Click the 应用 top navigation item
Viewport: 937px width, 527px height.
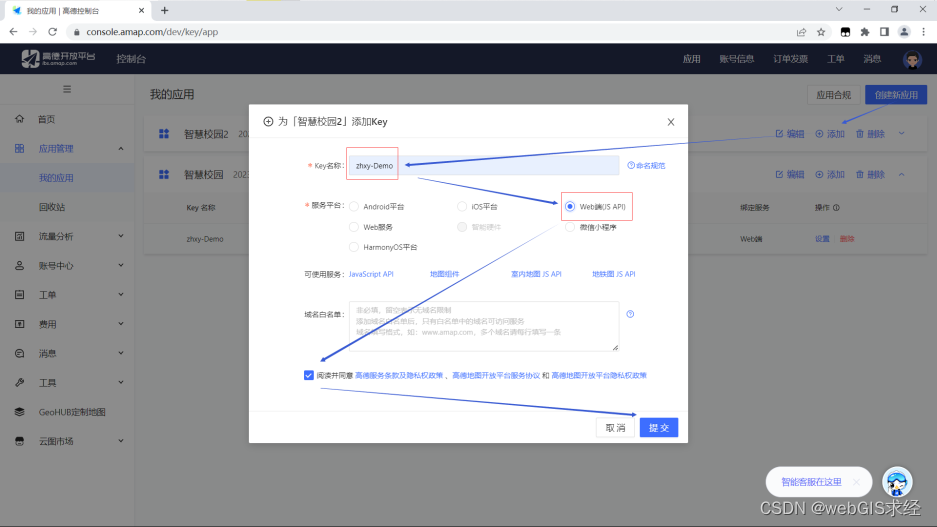(x=691, y=59)
